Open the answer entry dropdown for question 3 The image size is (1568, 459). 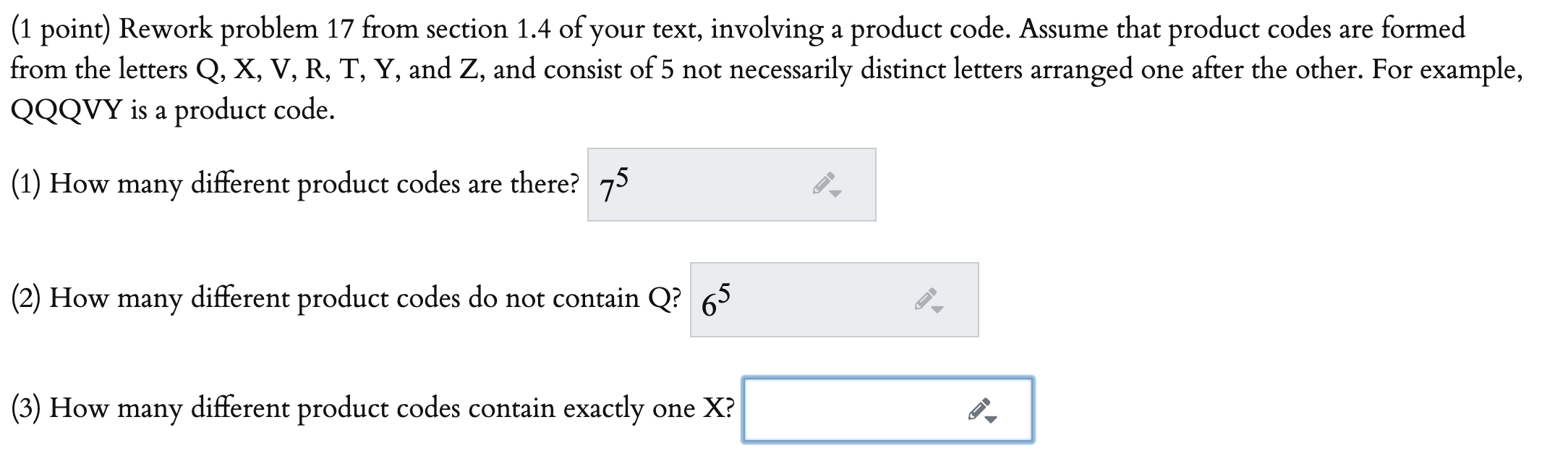(x=990, y=418)
